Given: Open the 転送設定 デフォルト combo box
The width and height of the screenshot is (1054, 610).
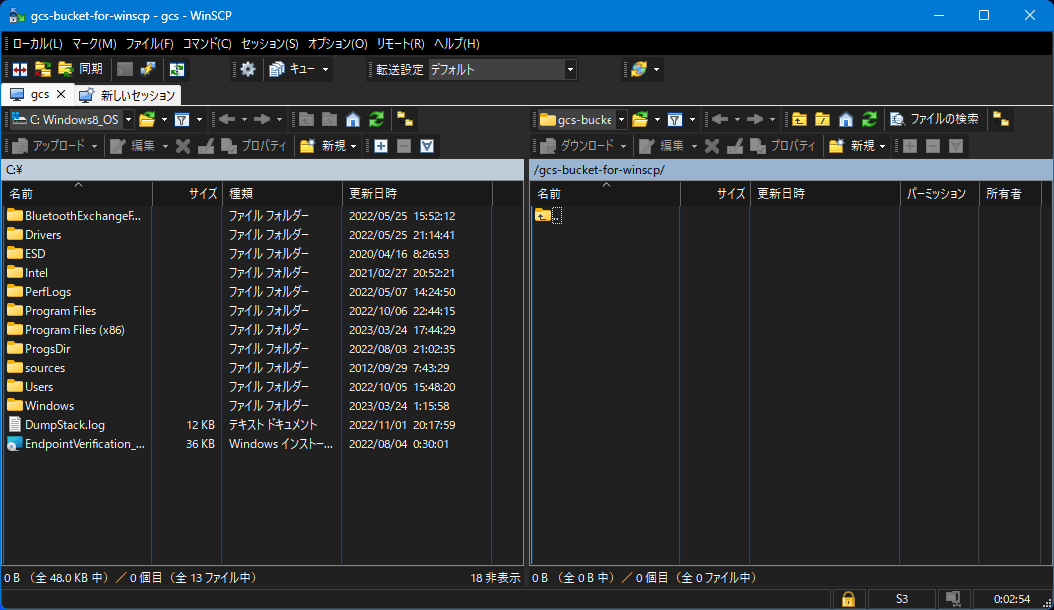Looking at the screenshot, I should coord(502,69).
